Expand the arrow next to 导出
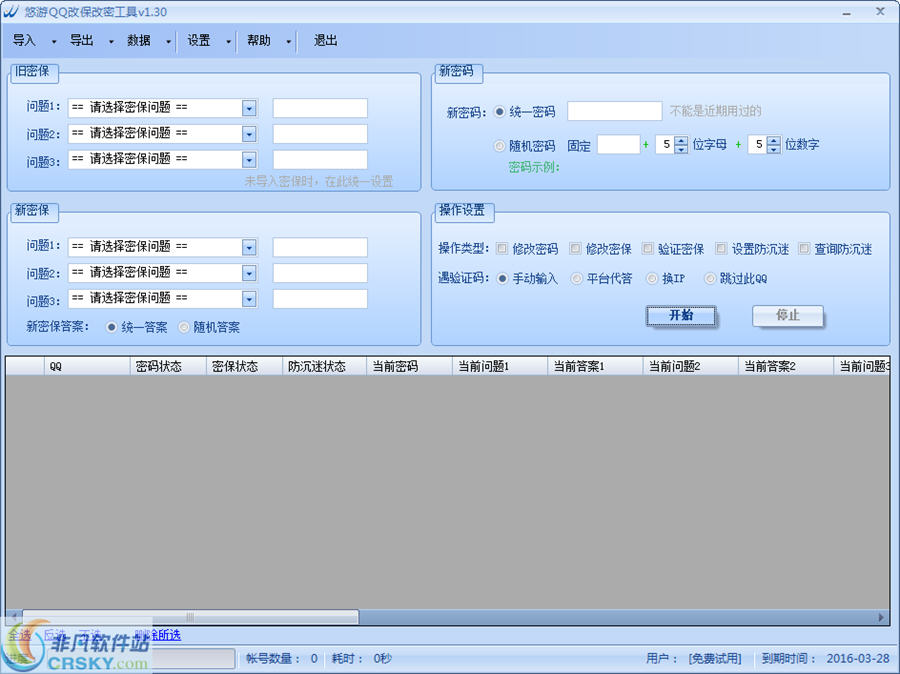 point(111,41)
